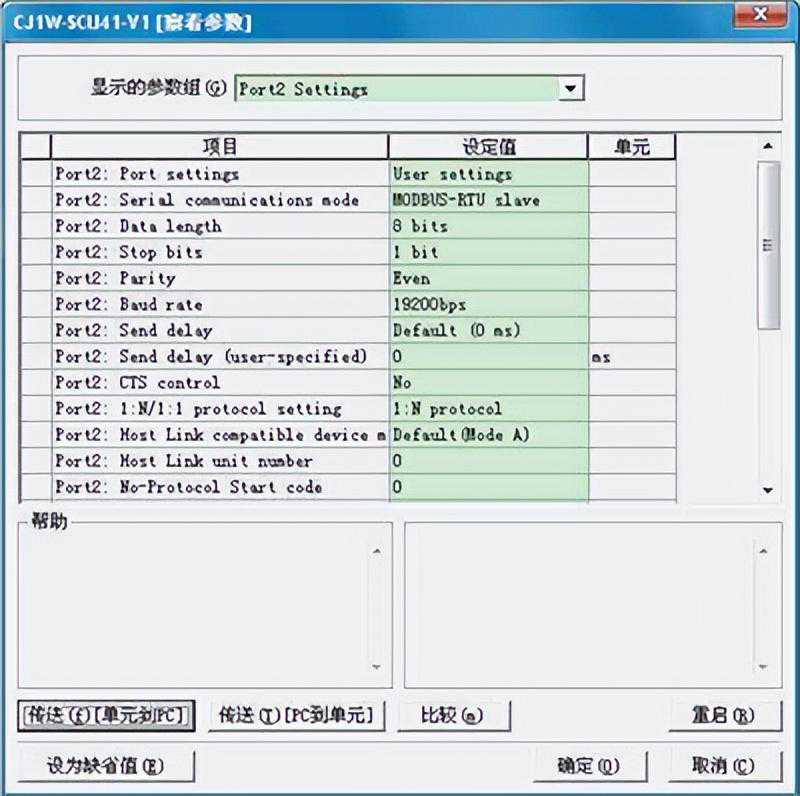Image resolution: width=800 pixels, height=796 pixels.
Task: Click the 传送 [PC到单元] button
Action: click(296, 715)
